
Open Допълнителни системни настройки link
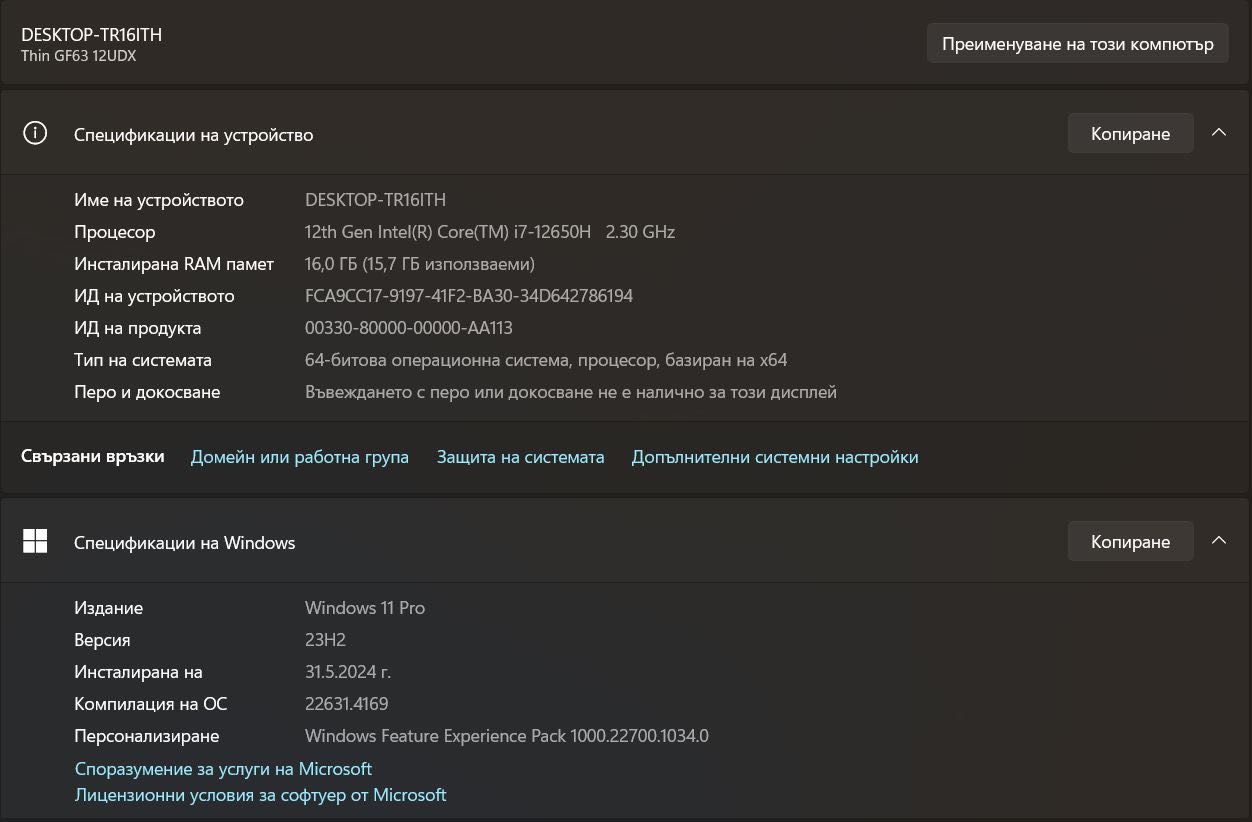(775, 457)
